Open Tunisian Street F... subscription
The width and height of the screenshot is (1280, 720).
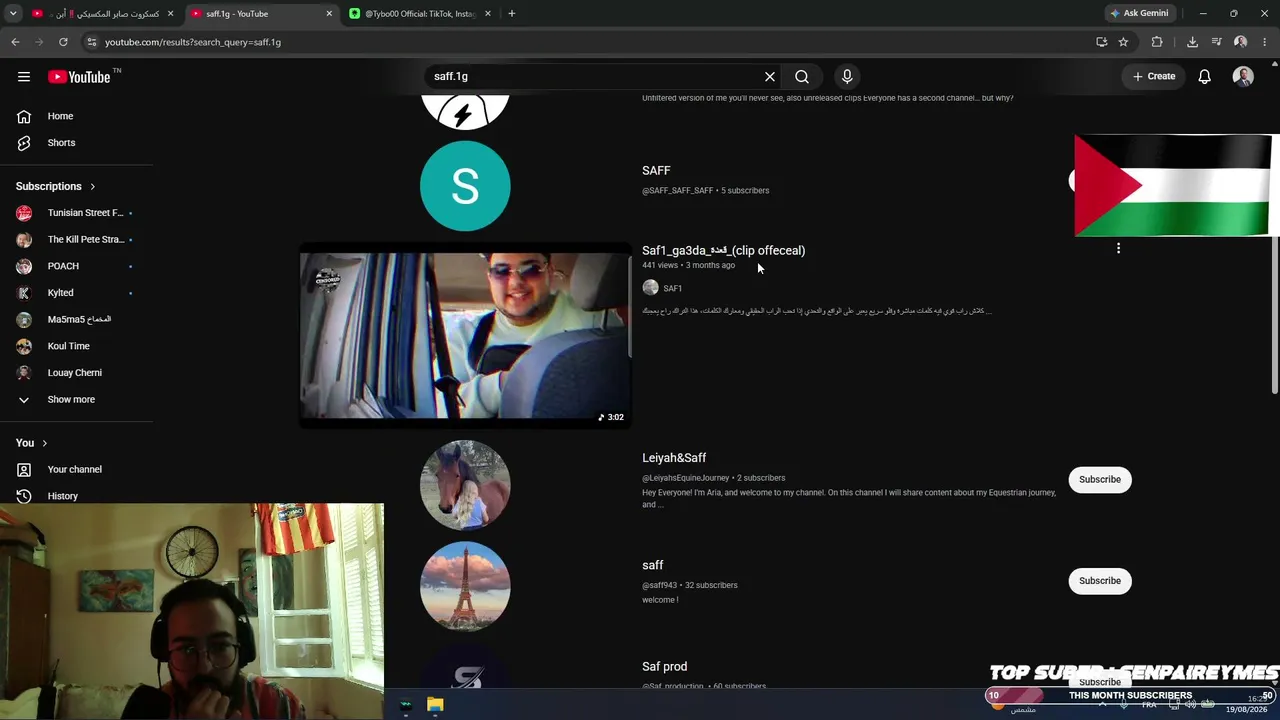[76, 213]
